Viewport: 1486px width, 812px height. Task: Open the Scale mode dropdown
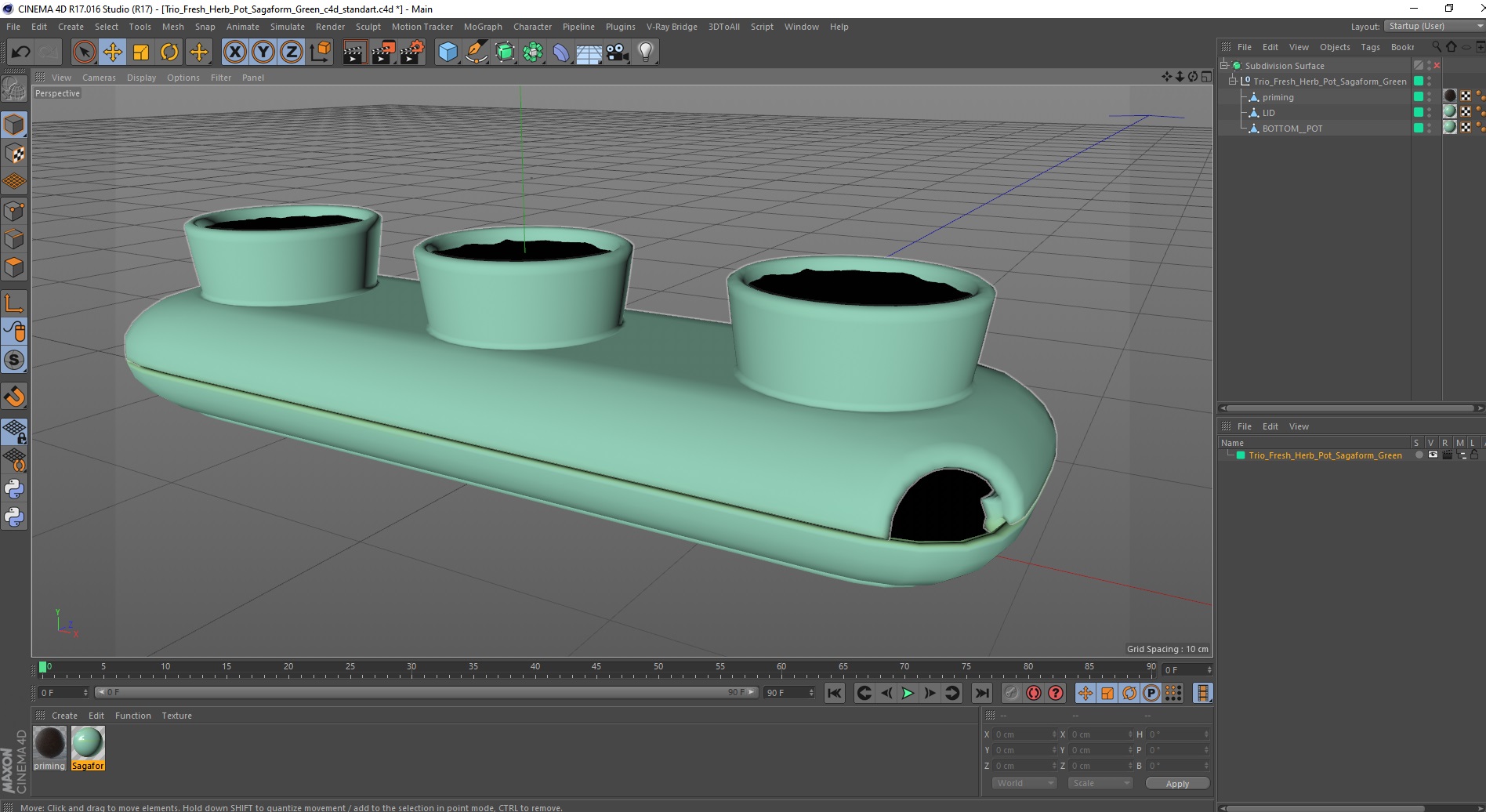coord(1101,783)
